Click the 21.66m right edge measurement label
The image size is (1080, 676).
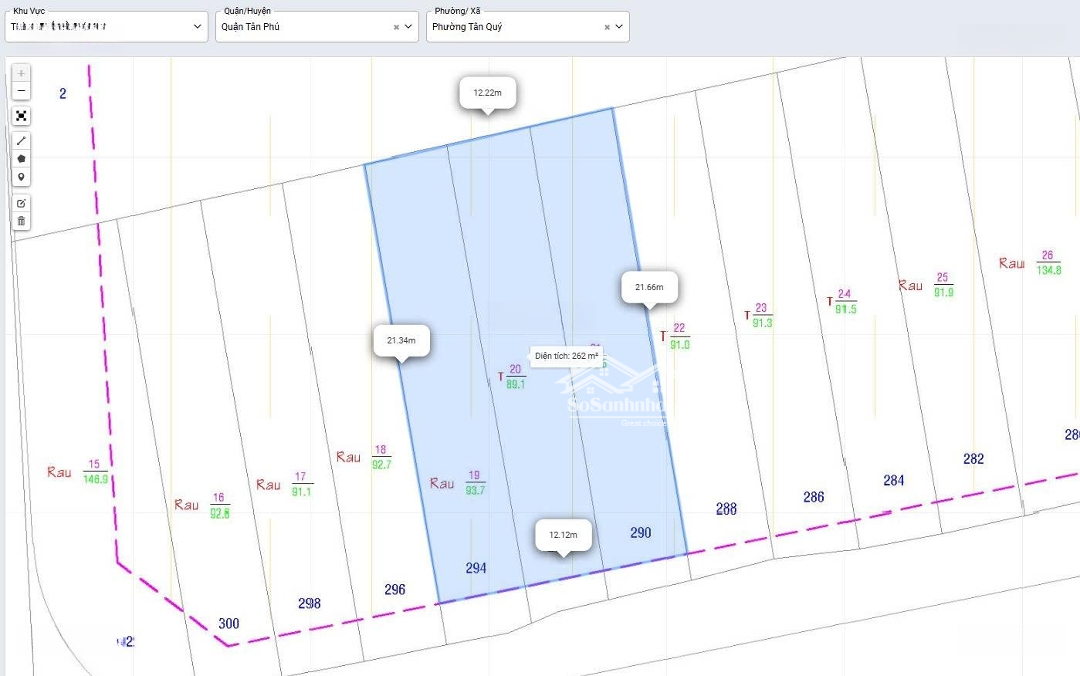(649, 287)
